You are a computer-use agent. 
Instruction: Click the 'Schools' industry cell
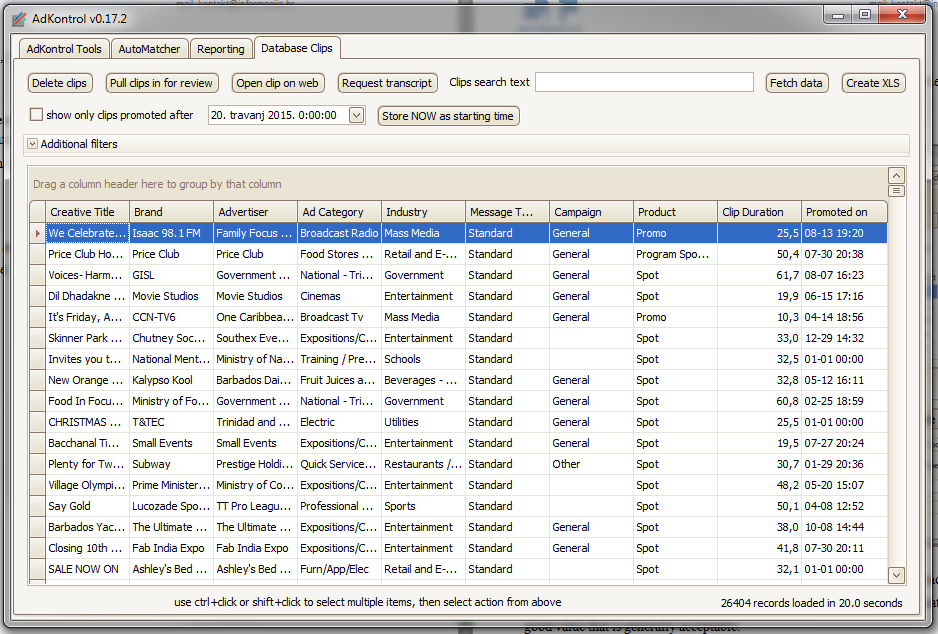point(424,359)
